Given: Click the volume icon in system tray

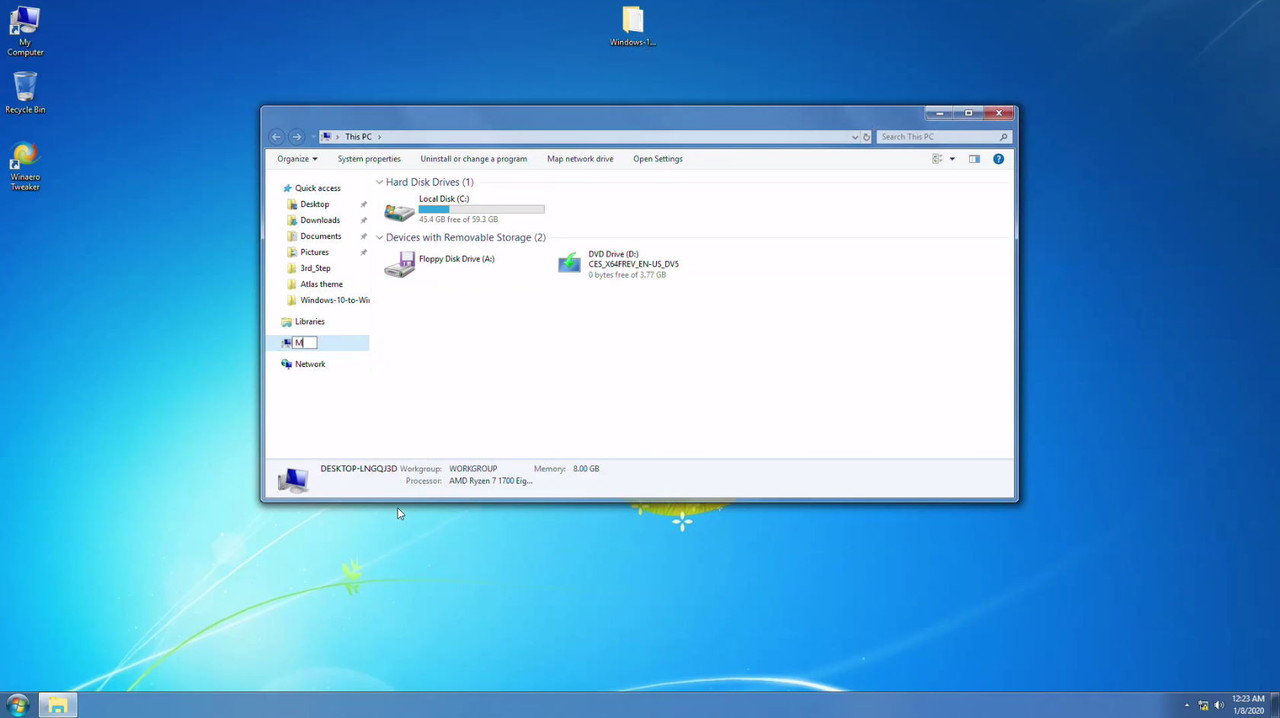Looking at the screenshot, I should [1218, 705].
